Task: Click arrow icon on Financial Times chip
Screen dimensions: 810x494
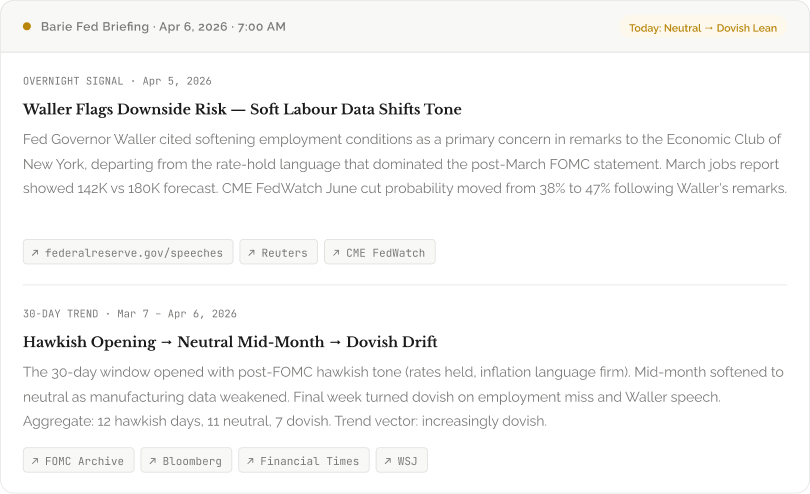Action: point(250,461)
